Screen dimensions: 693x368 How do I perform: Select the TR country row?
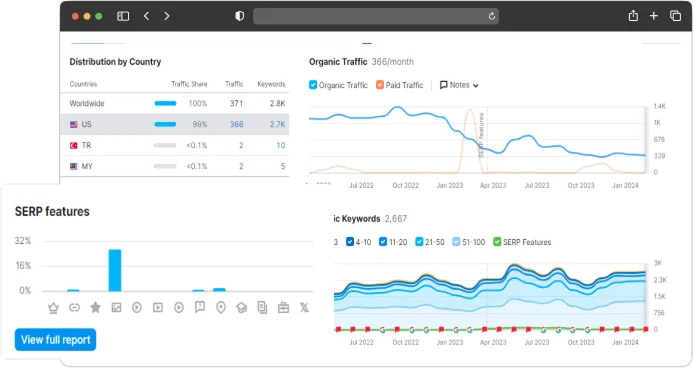(x=175, y=145)
